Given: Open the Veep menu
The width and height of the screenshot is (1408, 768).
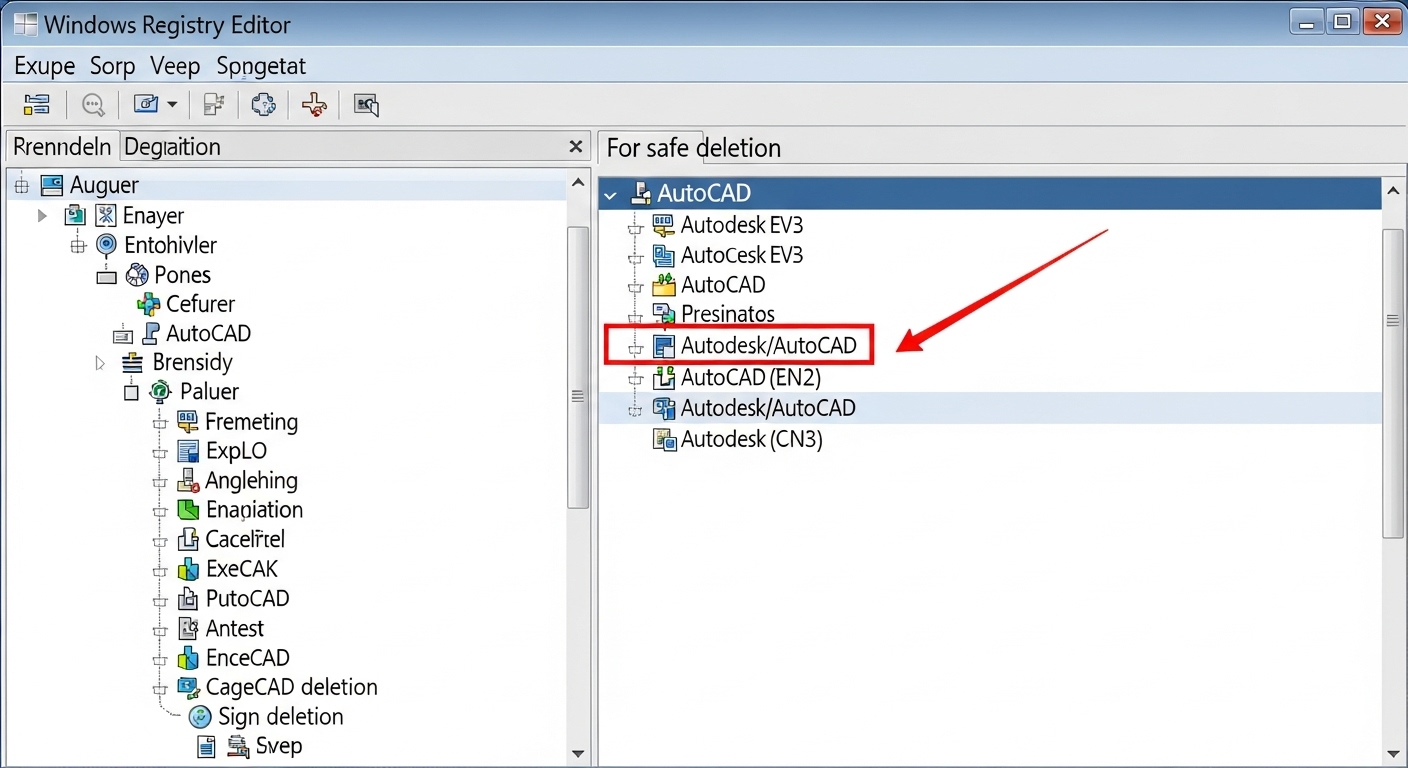Looking at the screenshot, I should [x=175, y=66].
